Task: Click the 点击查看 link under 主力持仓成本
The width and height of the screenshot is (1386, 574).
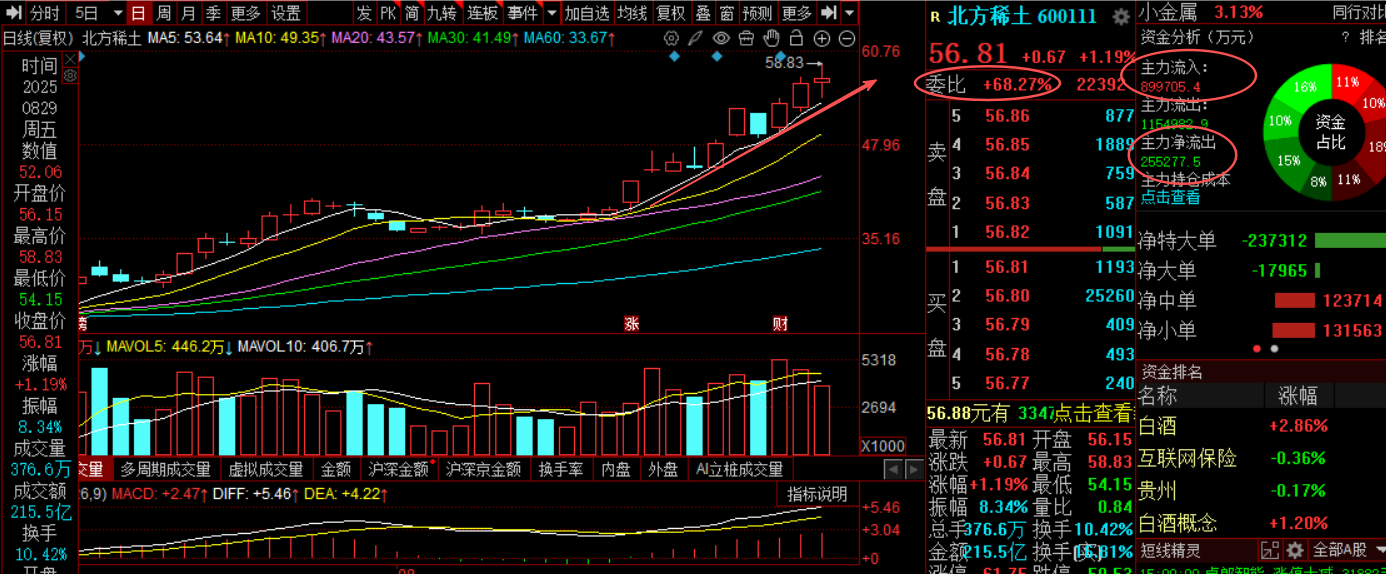Action: (1169, 197)
